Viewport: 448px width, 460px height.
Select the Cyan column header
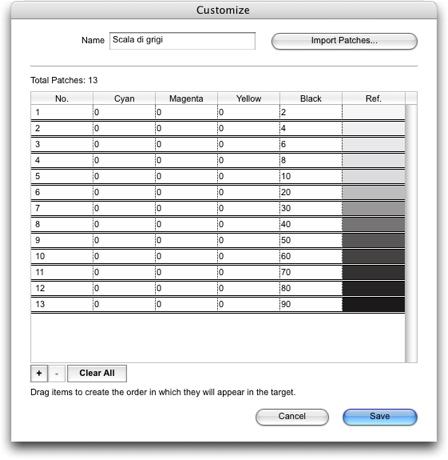tap(124, 99)
